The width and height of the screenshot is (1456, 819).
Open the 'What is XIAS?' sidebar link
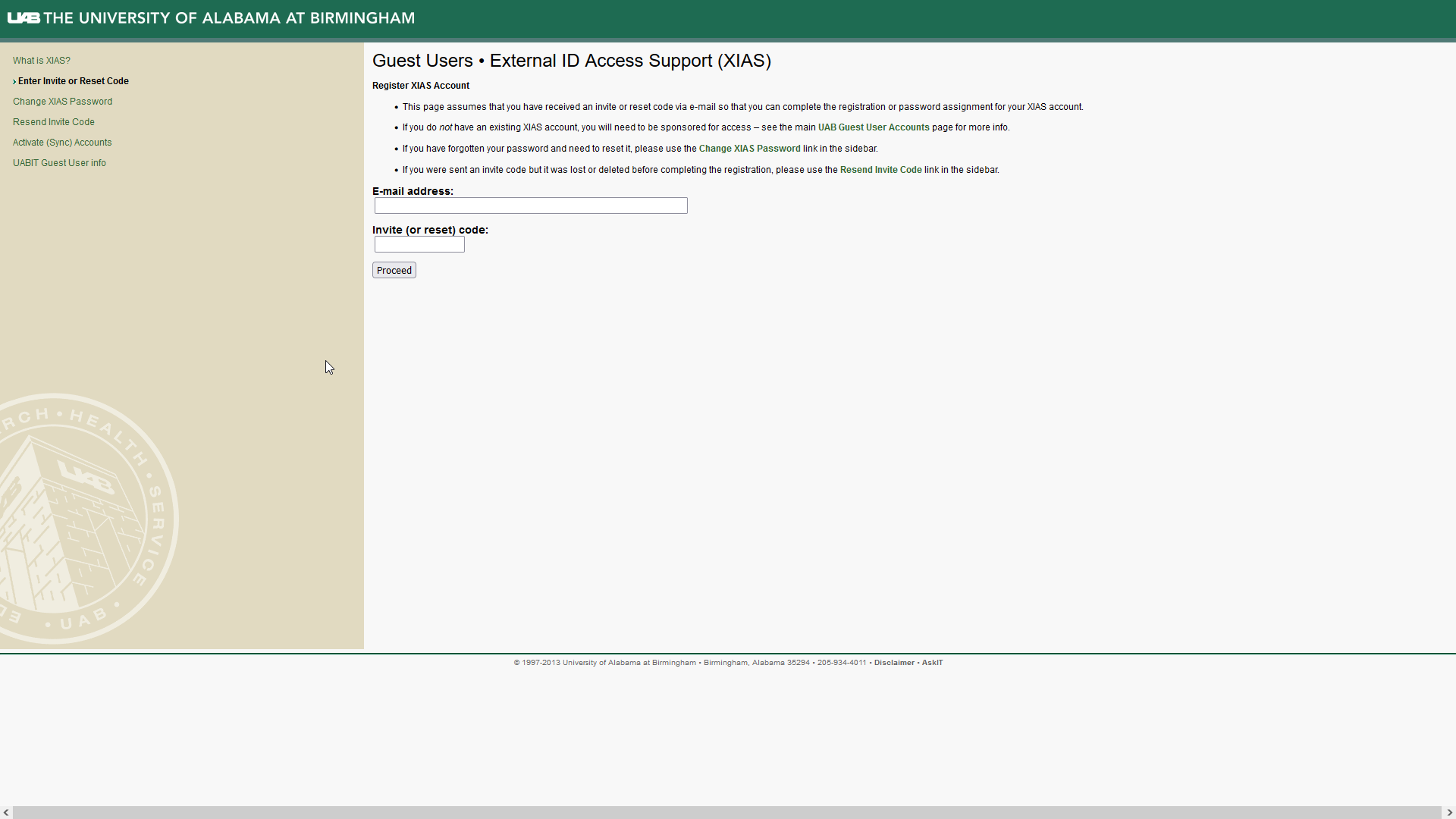point(41,61)
